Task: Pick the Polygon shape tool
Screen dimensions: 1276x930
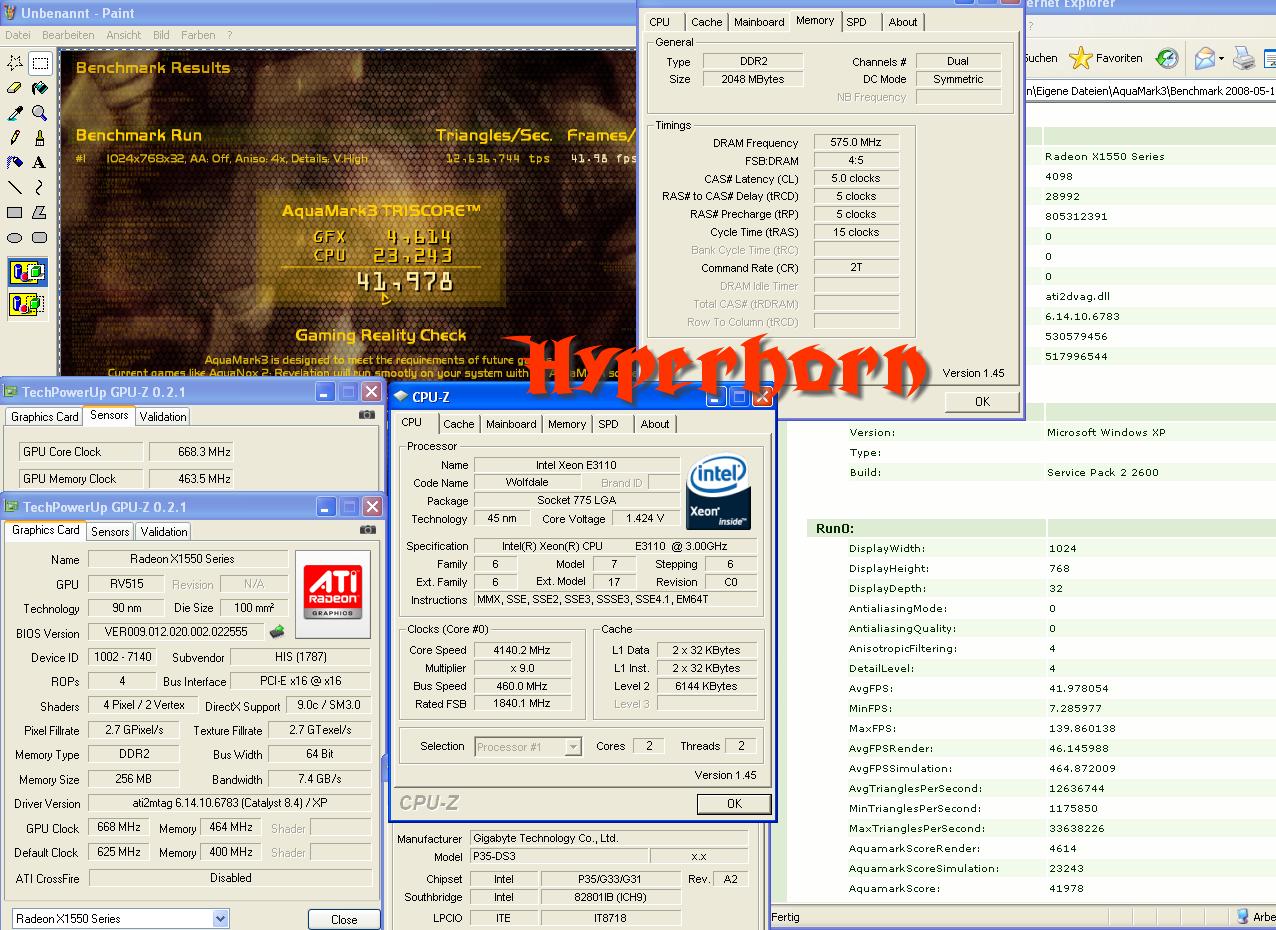Action: 40,212
